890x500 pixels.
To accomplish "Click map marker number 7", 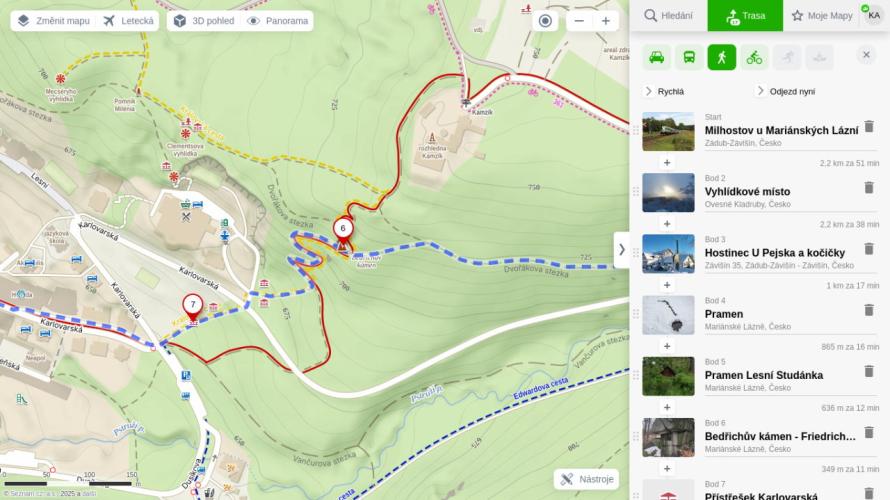I will pyautogui.click(x=193, y=307).
